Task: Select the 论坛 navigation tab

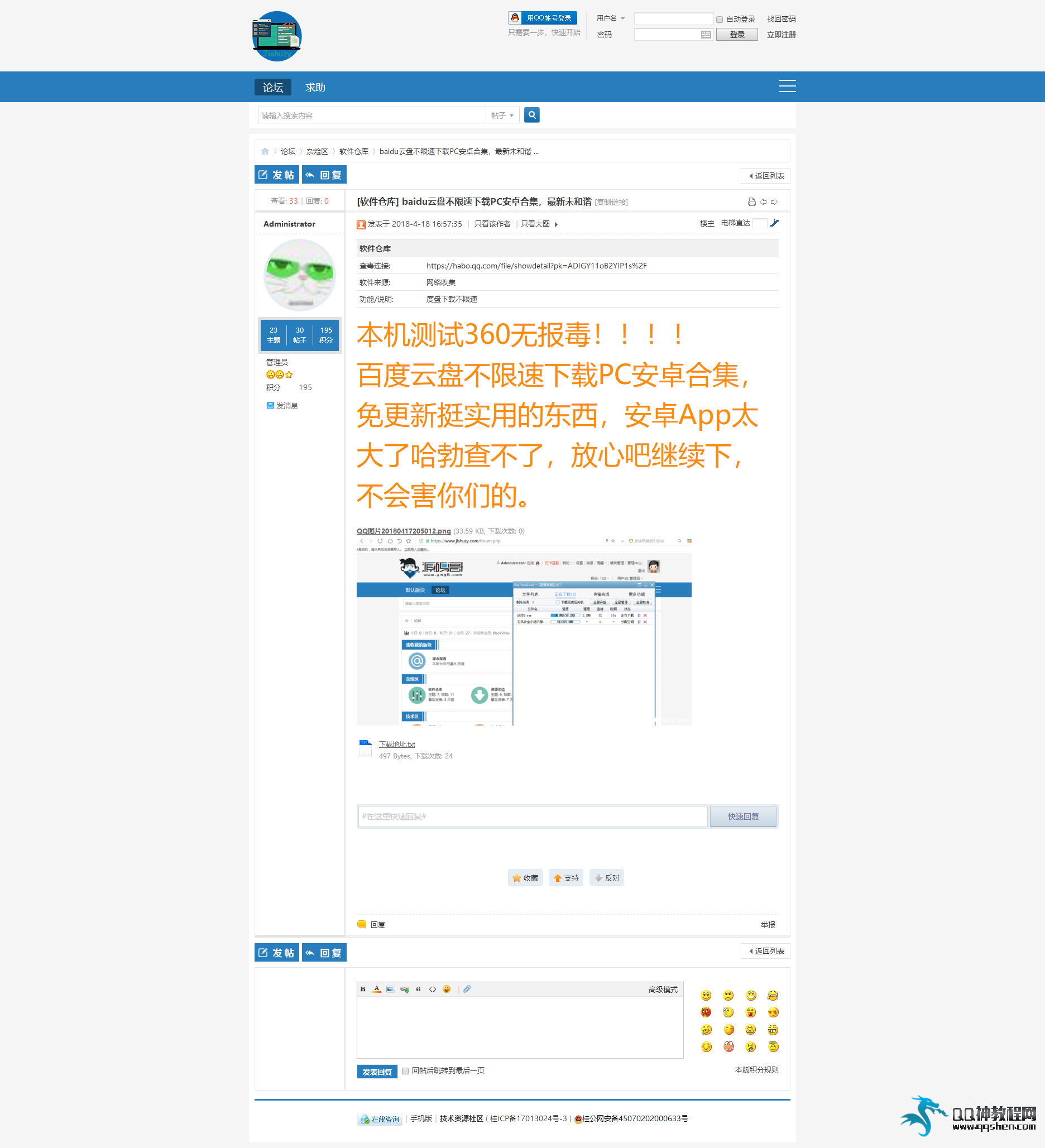Action: [x=273, y=87]
